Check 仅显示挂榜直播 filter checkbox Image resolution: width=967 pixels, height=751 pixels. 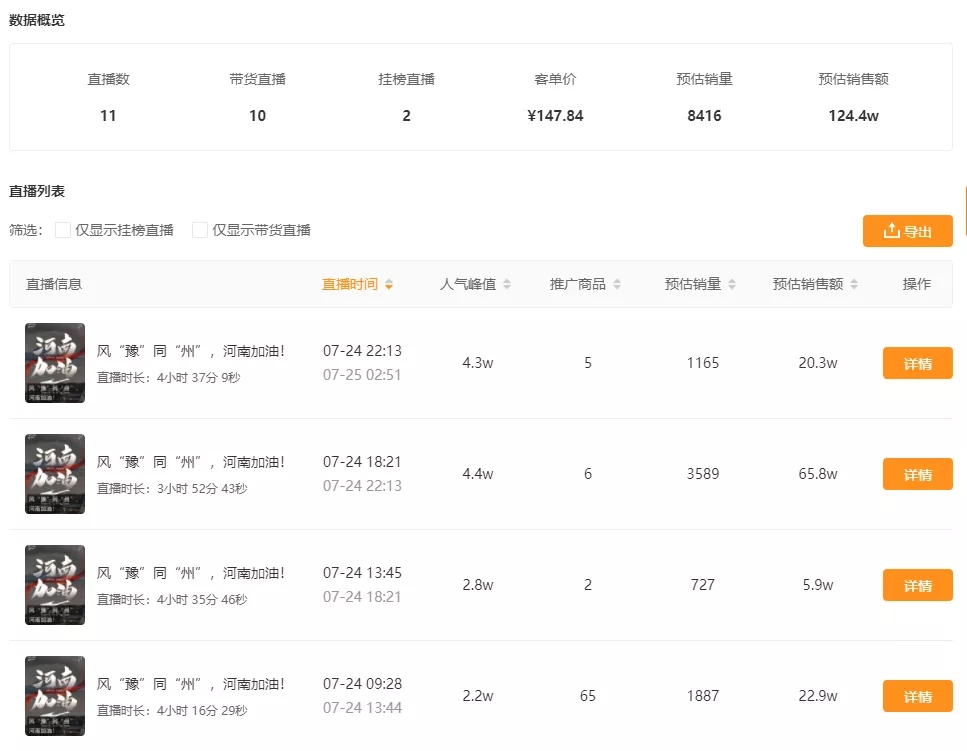tap(63, 230)
